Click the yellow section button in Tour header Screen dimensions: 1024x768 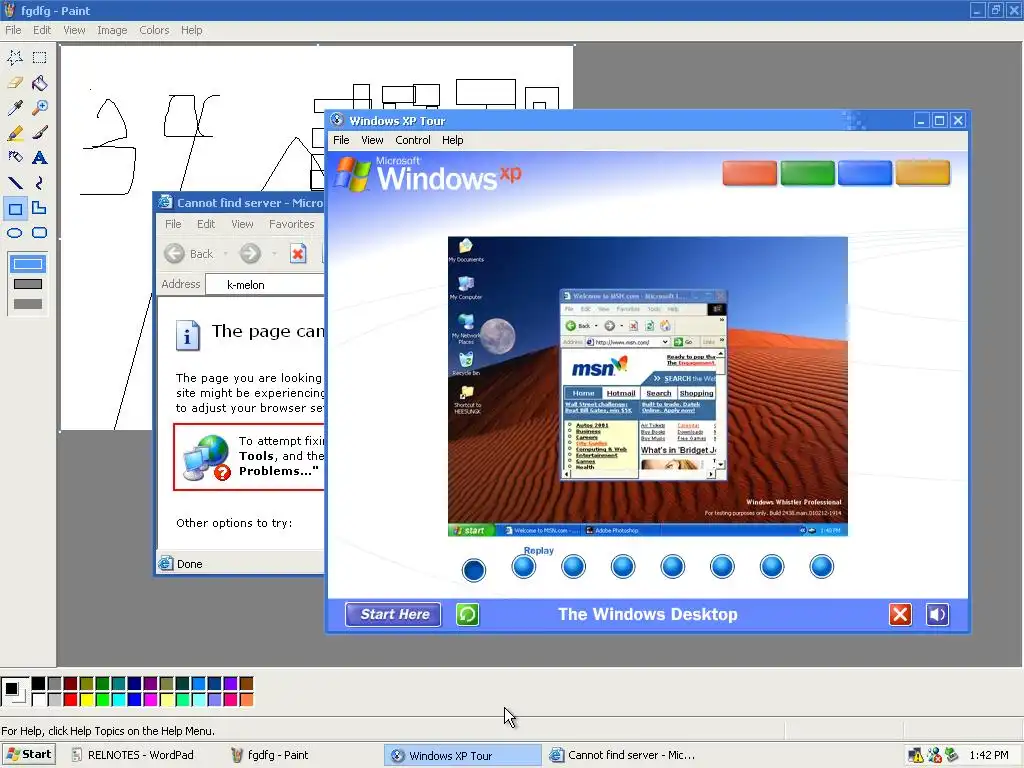[x=923, y=173]
